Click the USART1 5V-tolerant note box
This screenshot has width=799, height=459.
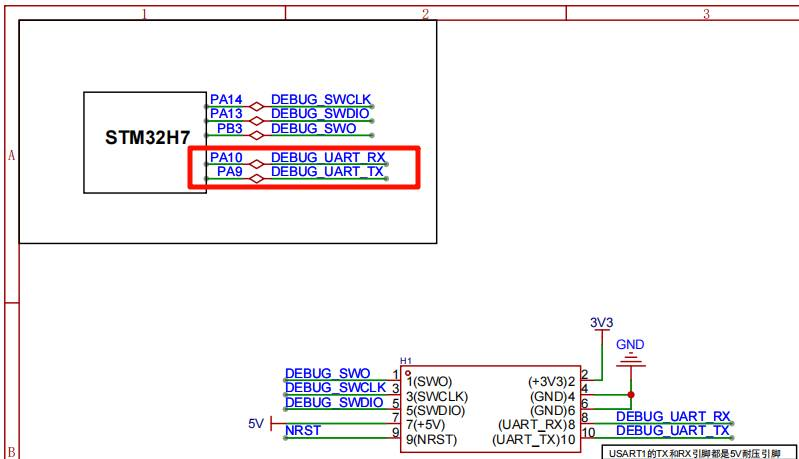[x=700, y=453]
